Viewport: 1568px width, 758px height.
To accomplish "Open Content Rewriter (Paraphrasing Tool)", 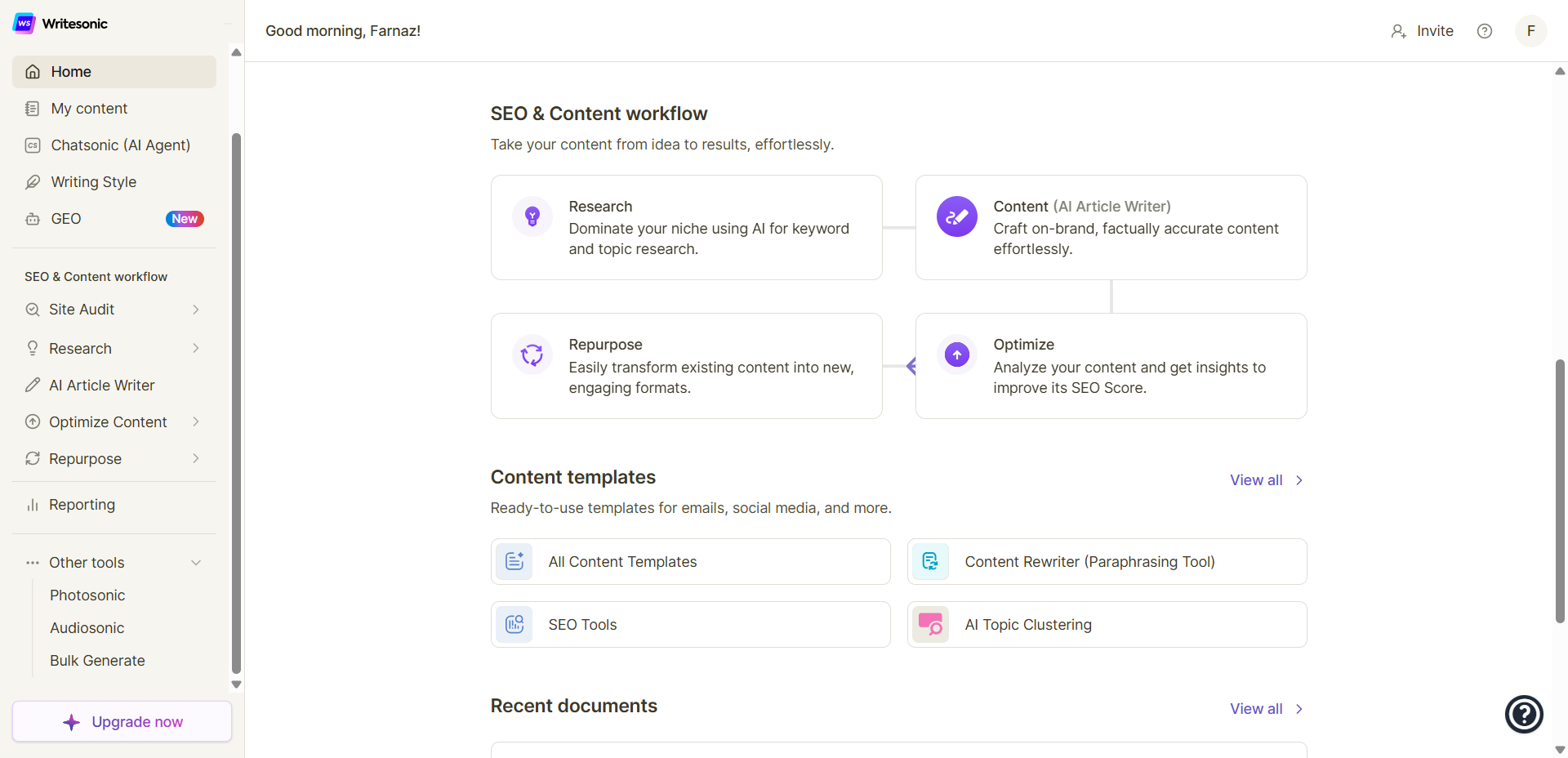I will pos(1107,562).
